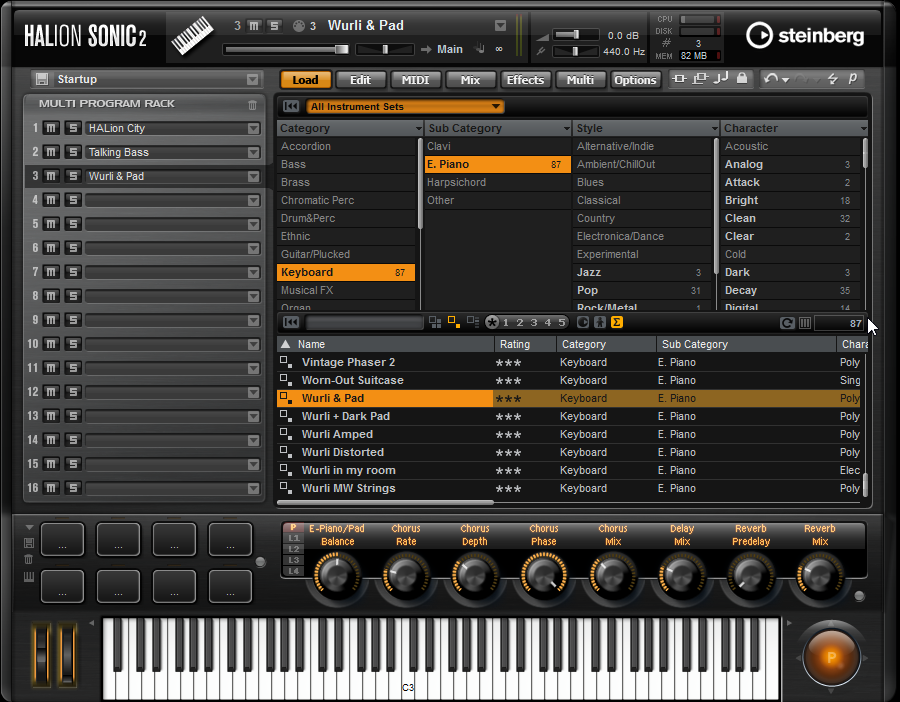Click the third list view filter icon
Image resolution: width=900 pixels, height=702 pixels.
point(473,322)
